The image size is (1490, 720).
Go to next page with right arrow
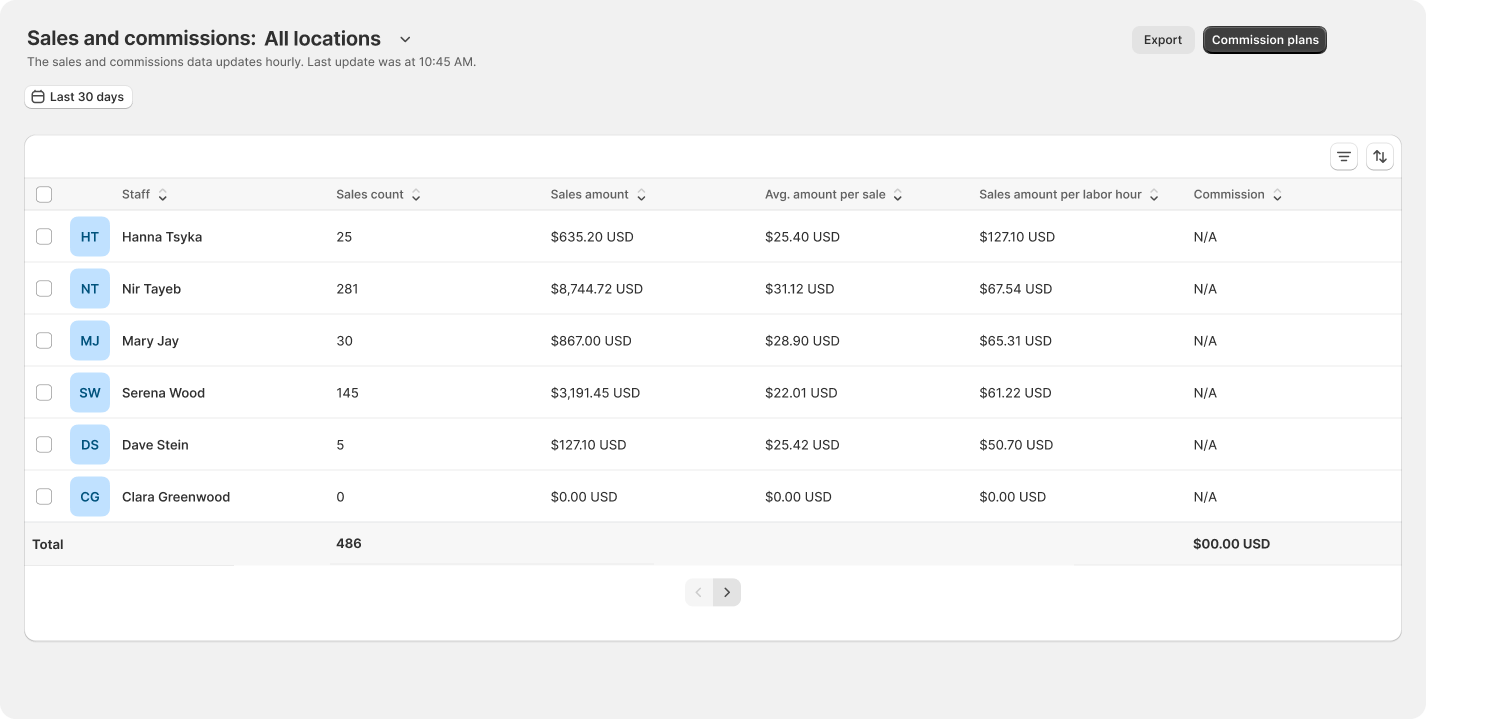point(727,593)
